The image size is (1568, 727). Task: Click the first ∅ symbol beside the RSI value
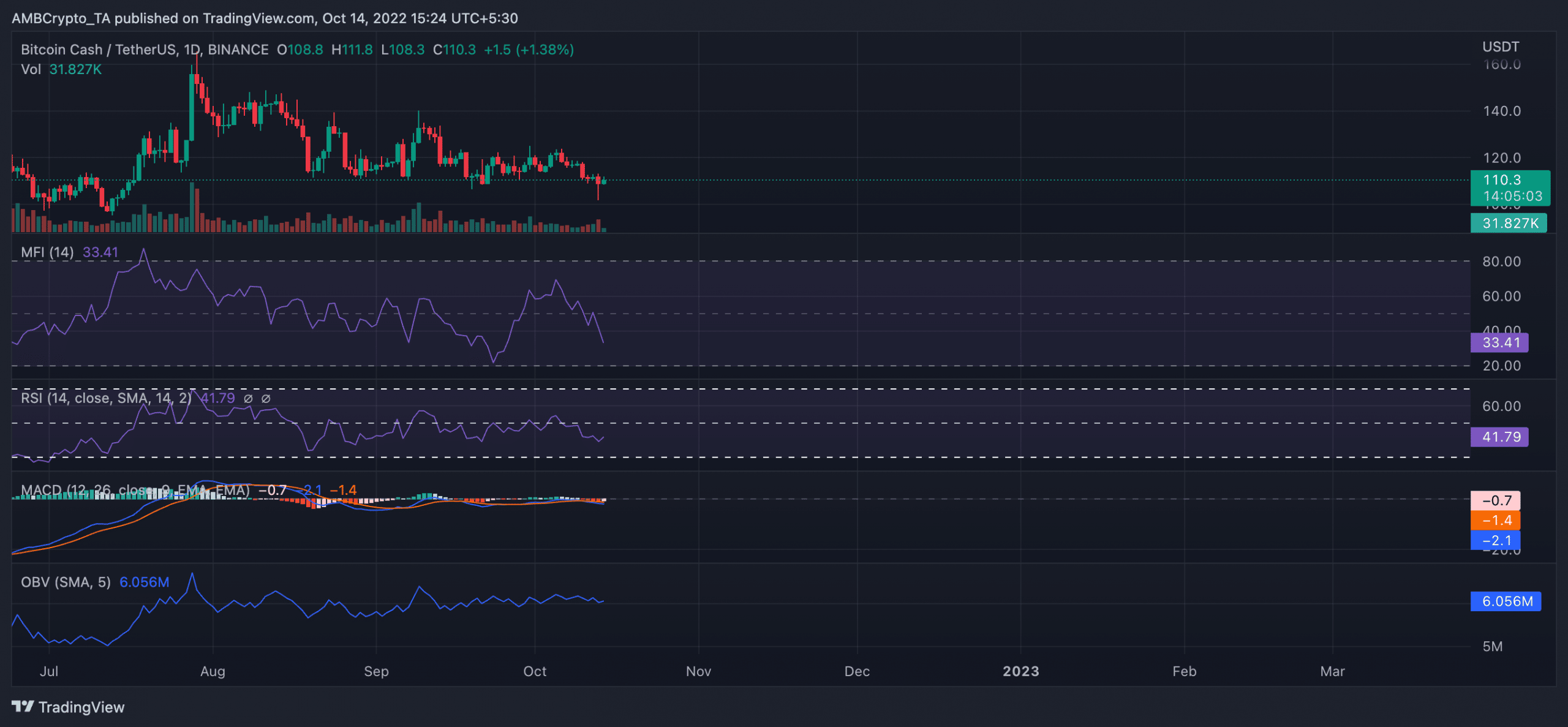[247, 398]
